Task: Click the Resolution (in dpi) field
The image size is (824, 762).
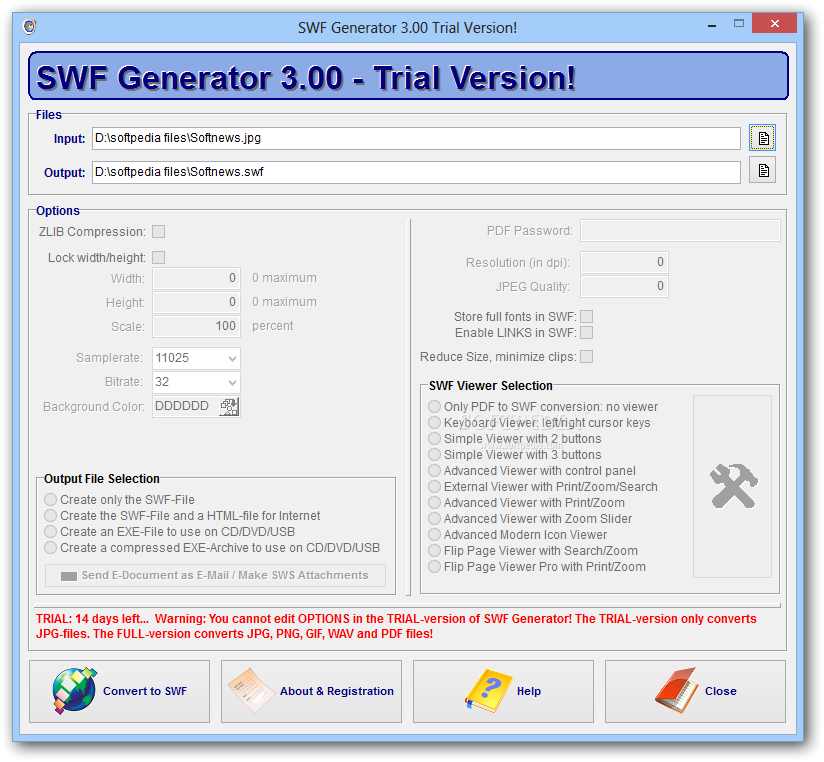Action: 624,262
